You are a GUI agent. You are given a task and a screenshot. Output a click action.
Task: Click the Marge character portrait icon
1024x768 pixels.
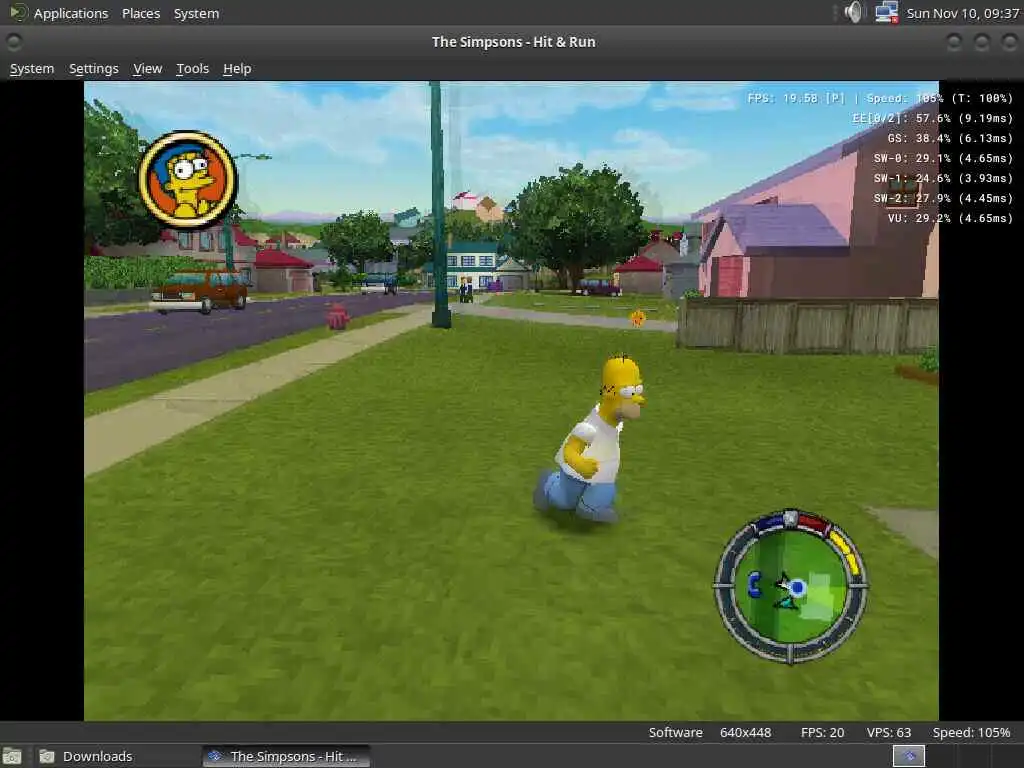[188, 180]
